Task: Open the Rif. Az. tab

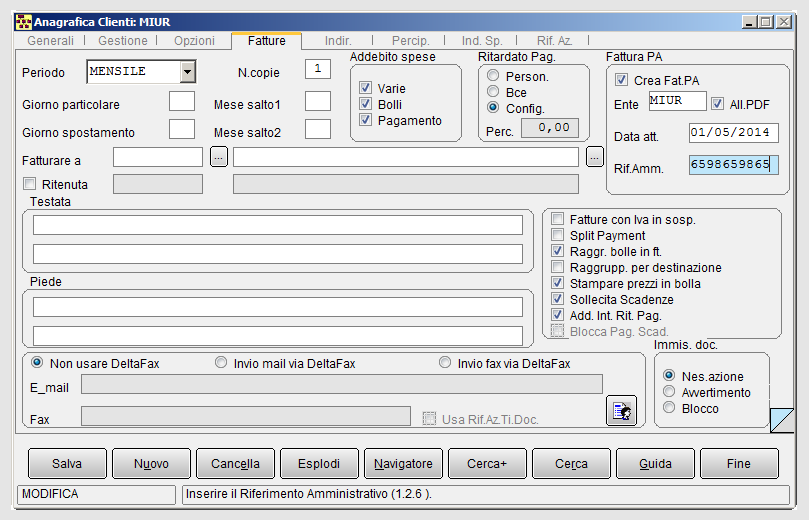Action: click(x=554, y=41)
